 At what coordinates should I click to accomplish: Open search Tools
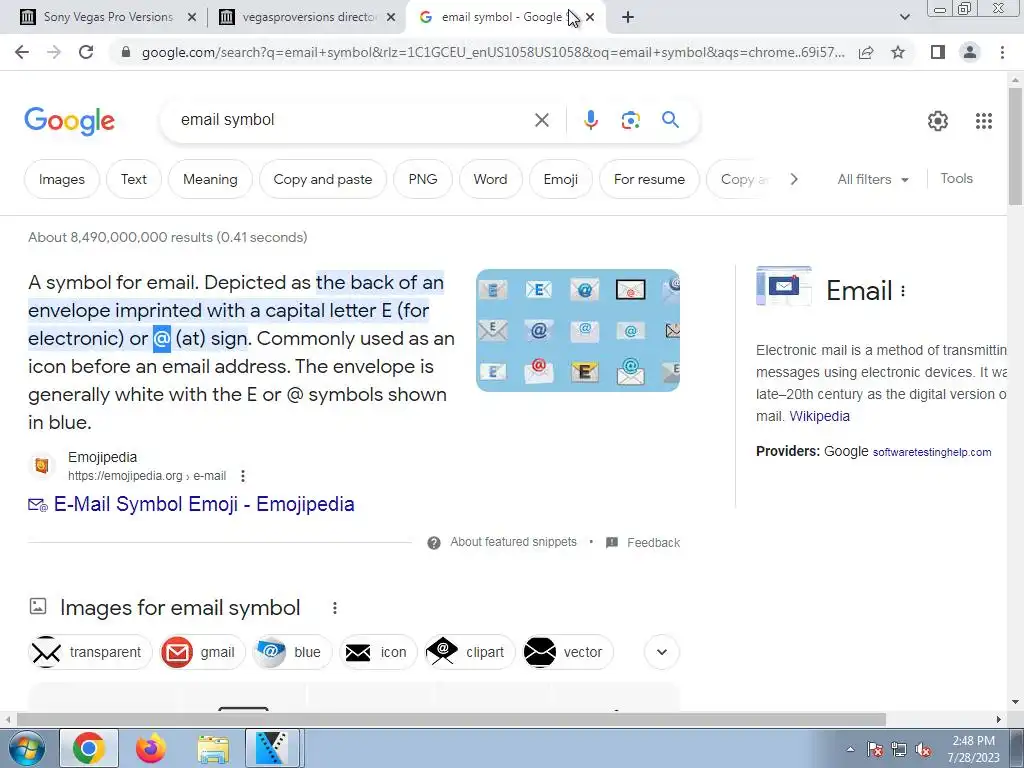[x=956, y=179]
